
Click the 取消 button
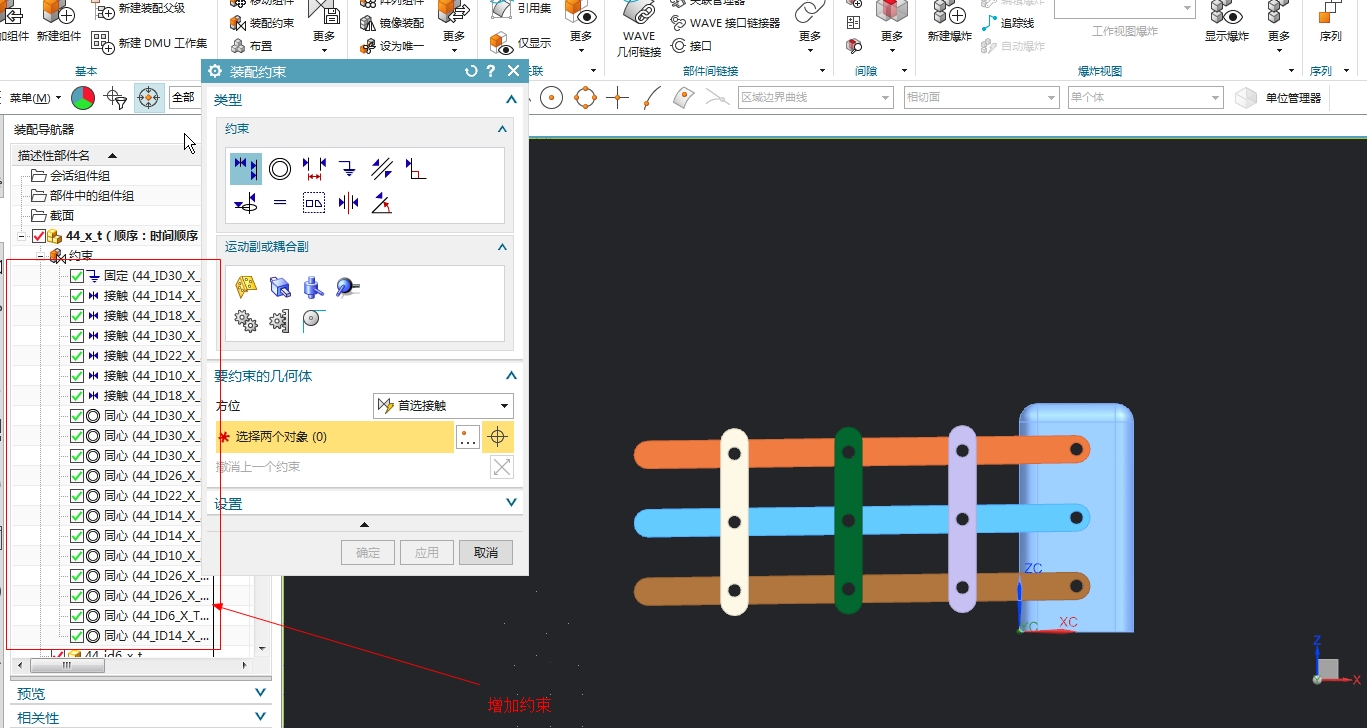pyautogui.click(x=486, y=553)
